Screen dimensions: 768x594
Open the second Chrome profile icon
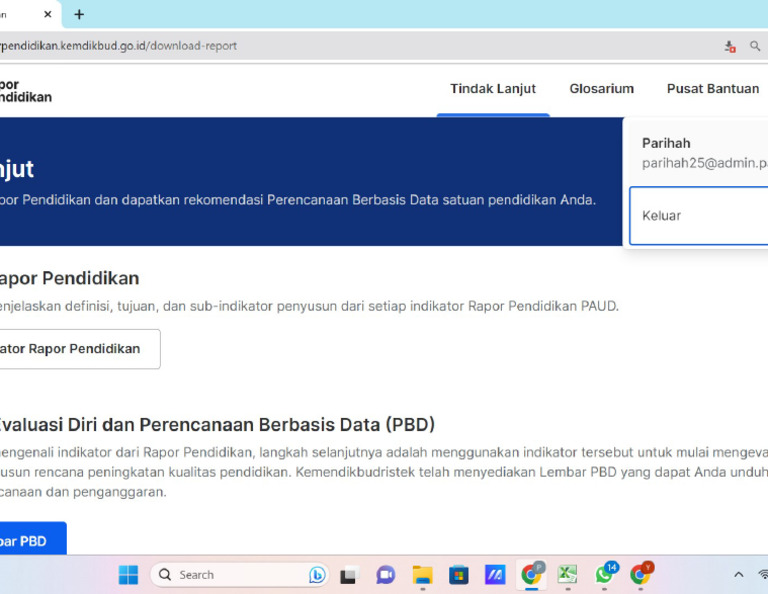pyautogui.click(x=641, y=573)
